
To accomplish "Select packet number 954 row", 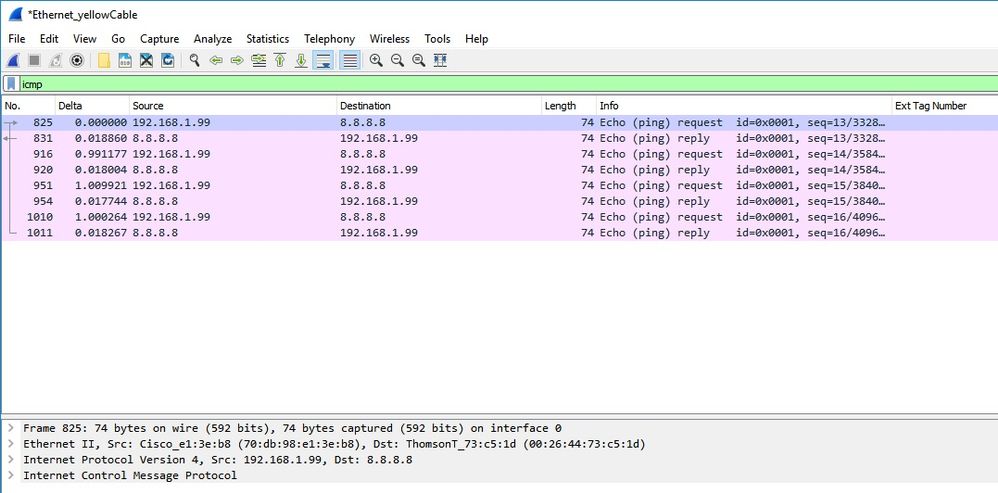I will coord(500,201).
